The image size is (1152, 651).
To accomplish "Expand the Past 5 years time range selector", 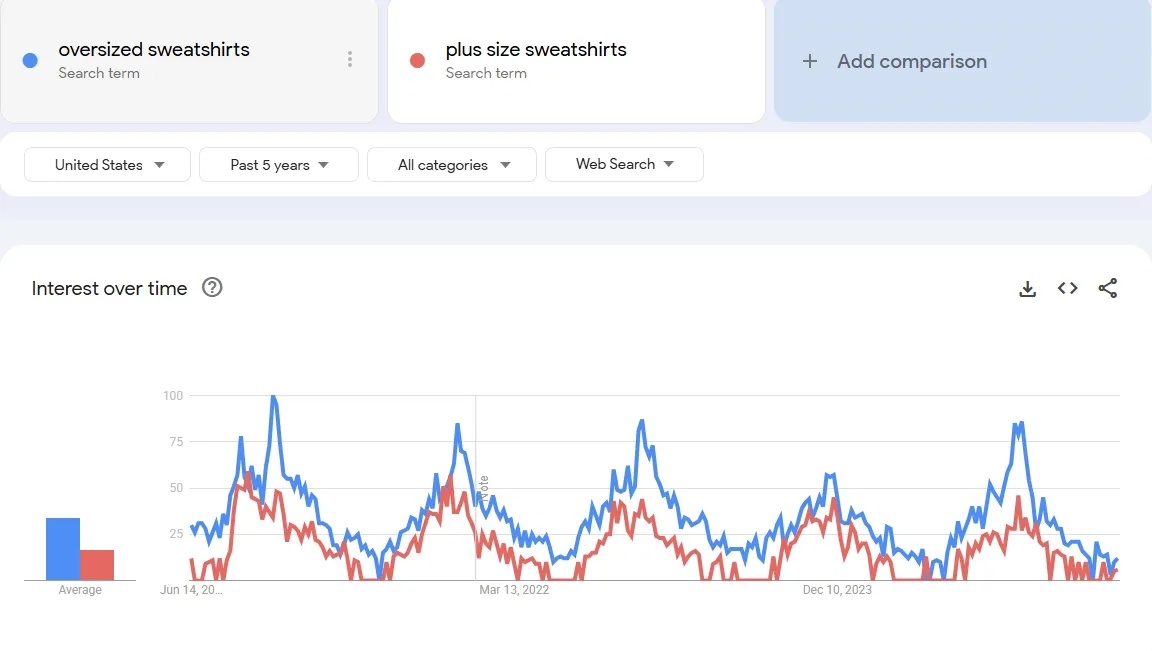I will click(278, 164).
